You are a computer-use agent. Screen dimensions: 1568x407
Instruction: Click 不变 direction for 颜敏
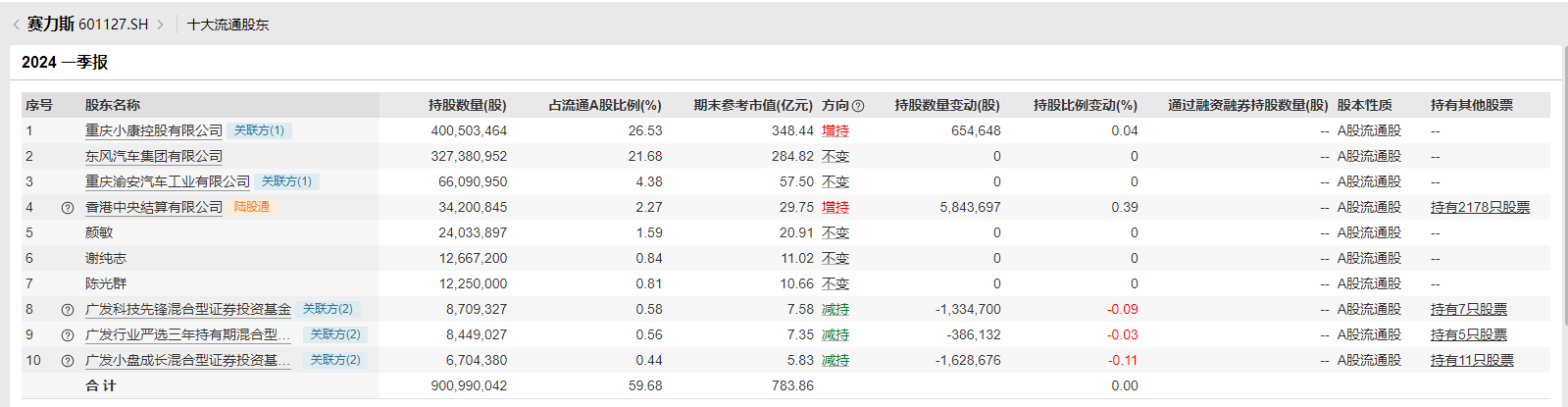pos(835,232)
